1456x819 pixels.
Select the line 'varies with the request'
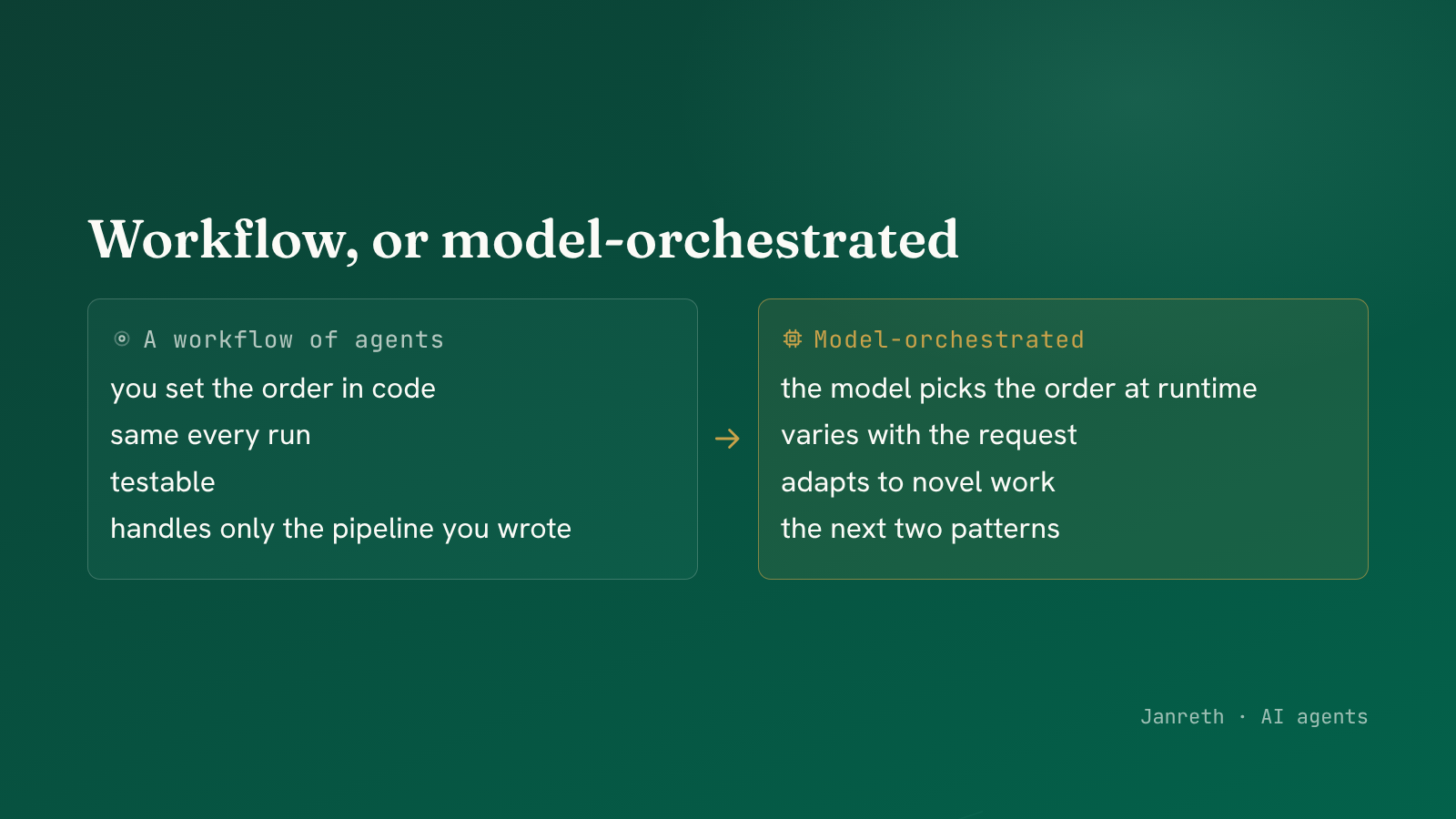929,436
